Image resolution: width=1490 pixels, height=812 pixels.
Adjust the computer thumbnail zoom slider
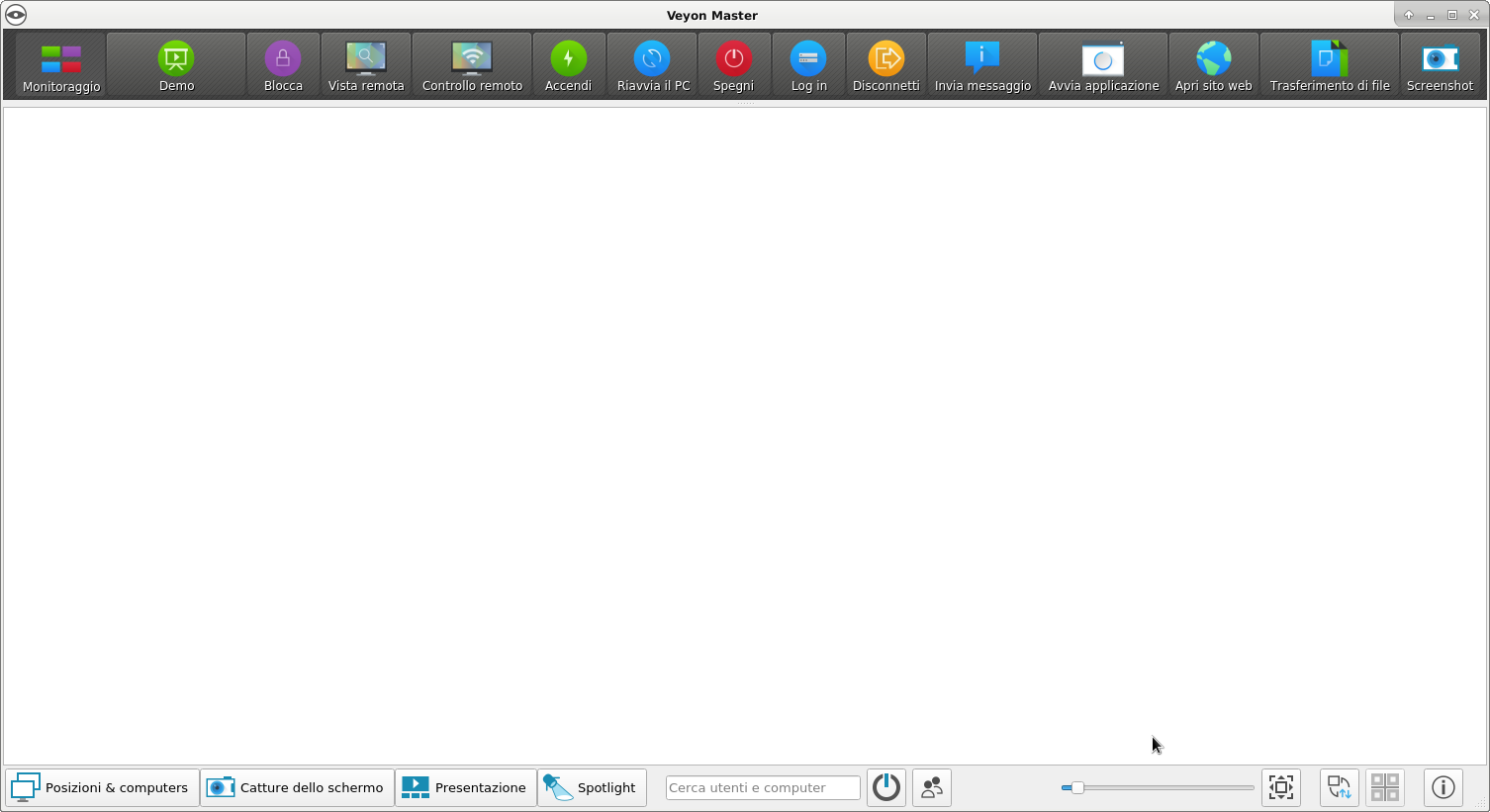point(1158,788)
